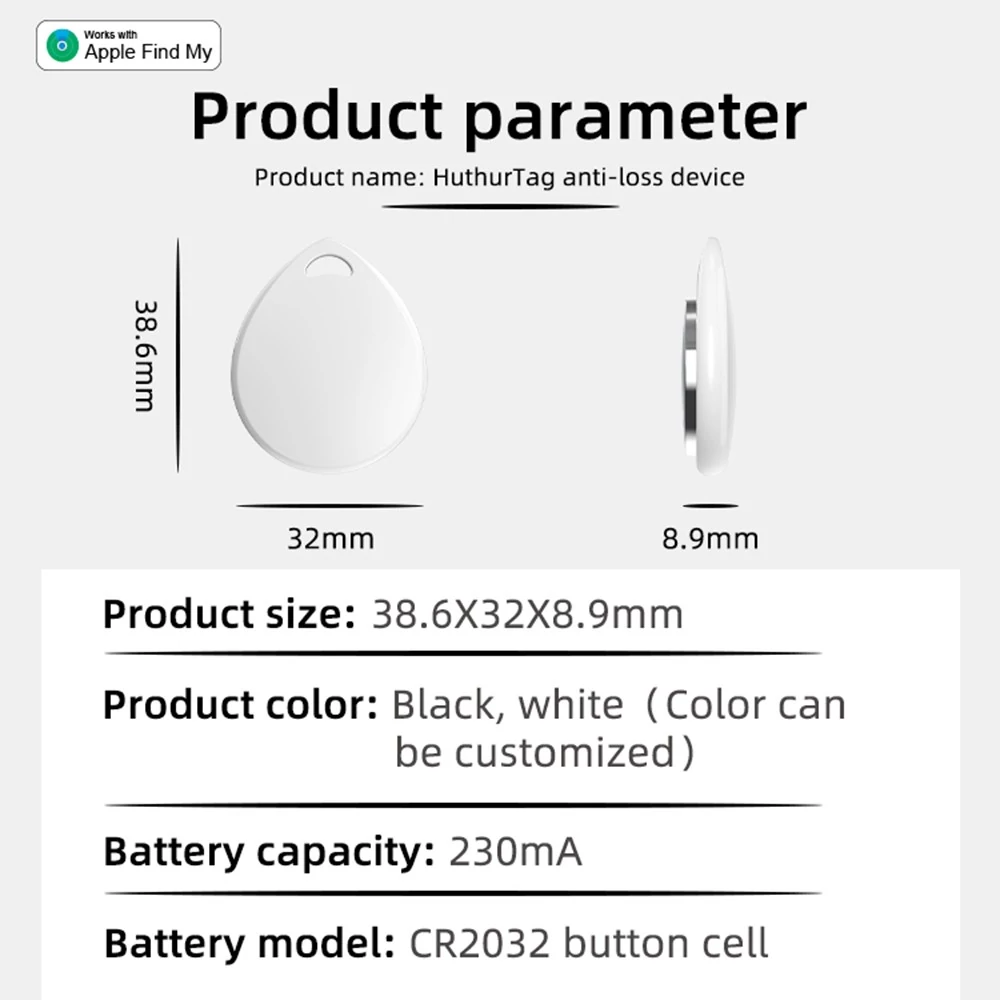Click the Apple Find My circular icon

pyautogui.click(x=62, y=45)
